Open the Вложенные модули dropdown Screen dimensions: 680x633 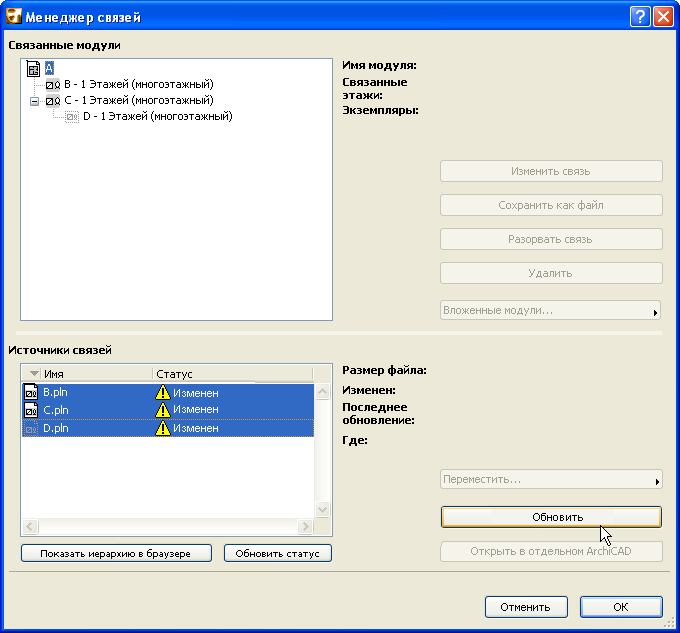[x=550, y=310]
